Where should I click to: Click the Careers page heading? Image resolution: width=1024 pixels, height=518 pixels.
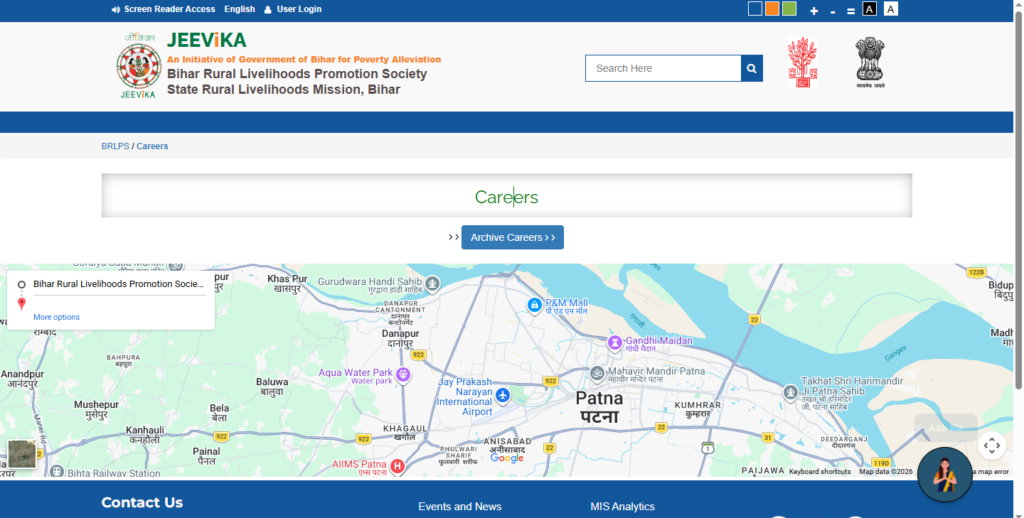tap(506, 197)
